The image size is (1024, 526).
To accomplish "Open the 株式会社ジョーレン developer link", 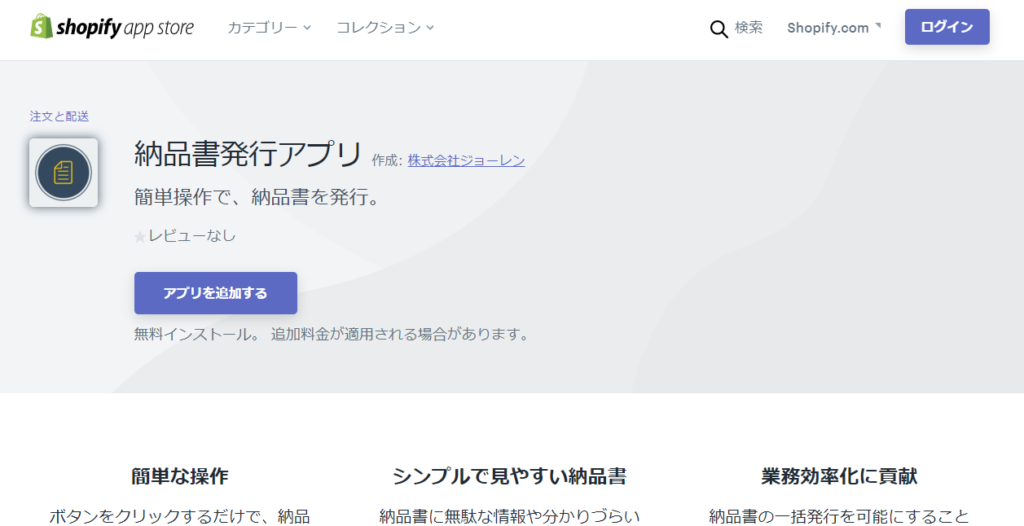I will coord(466,160).
